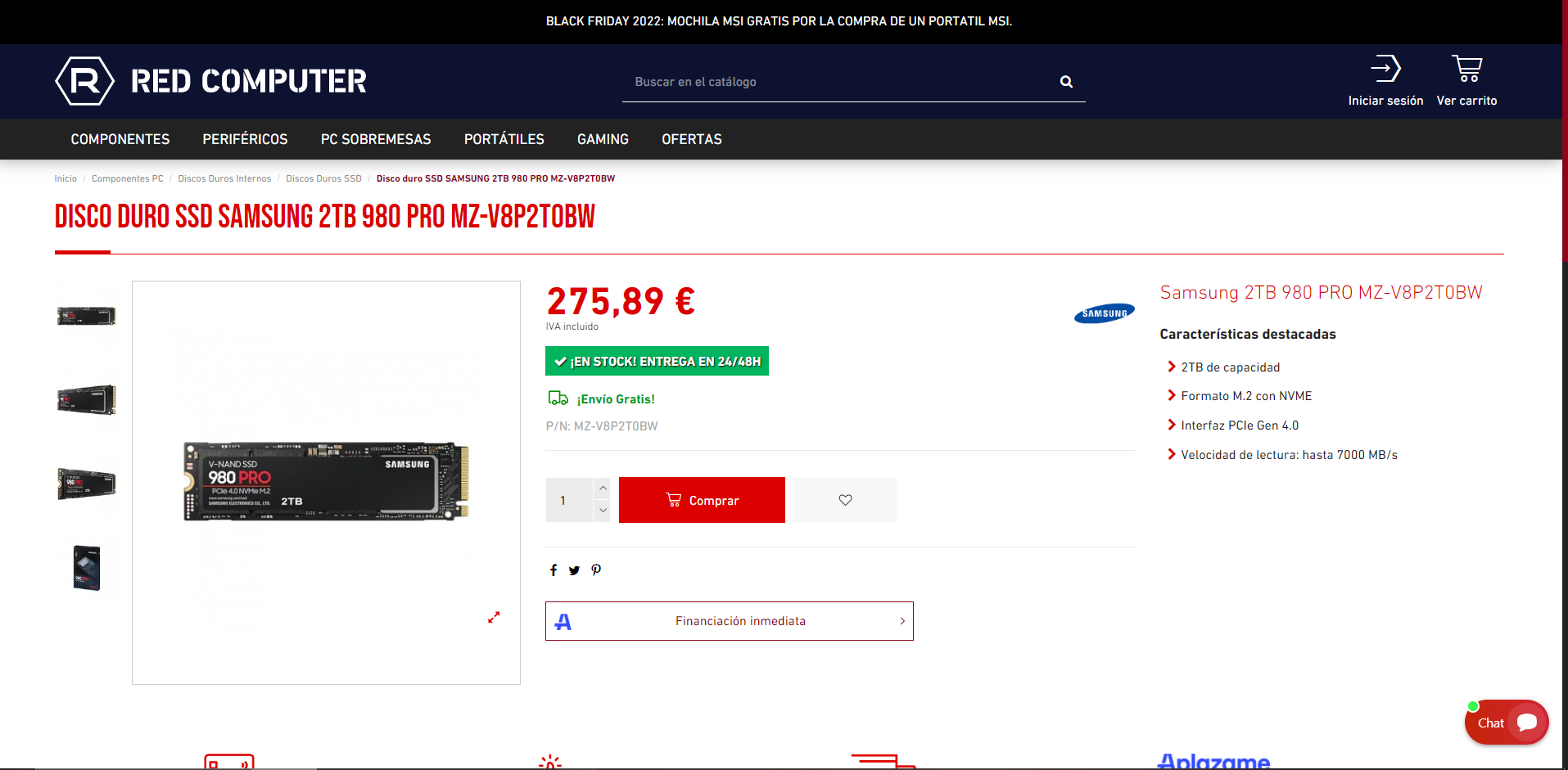Share product on Facebook
The width and height of the screenshot is (1568, 770).
click(x=554, y=570)
